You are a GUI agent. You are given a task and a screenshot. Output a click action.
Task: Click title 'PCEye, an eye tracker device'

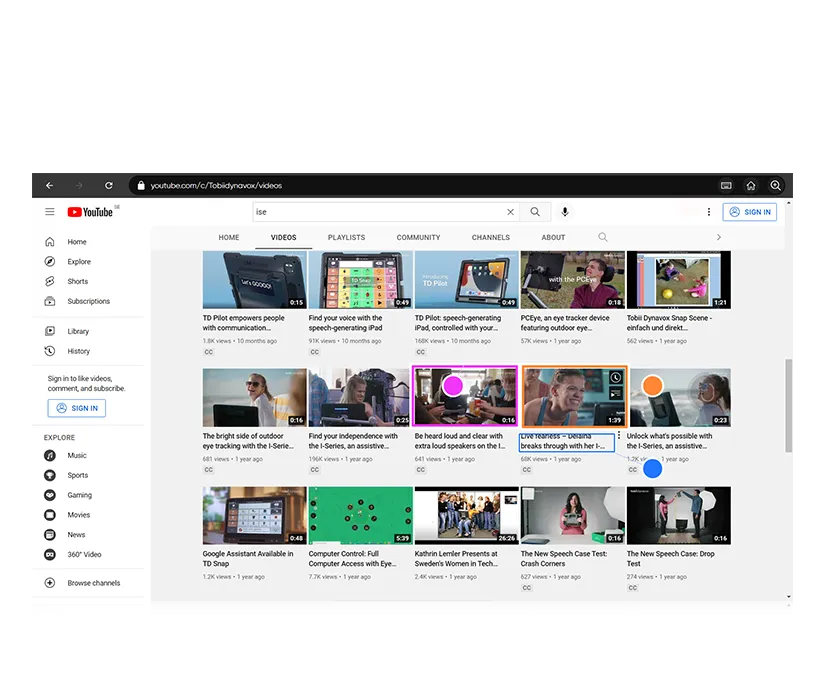(565, 323)
